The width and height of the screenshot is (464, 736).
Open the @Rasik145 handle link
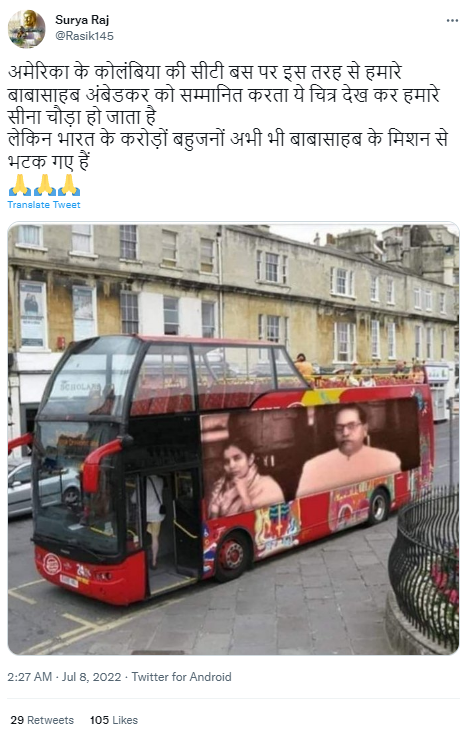(x=84, y=36)
